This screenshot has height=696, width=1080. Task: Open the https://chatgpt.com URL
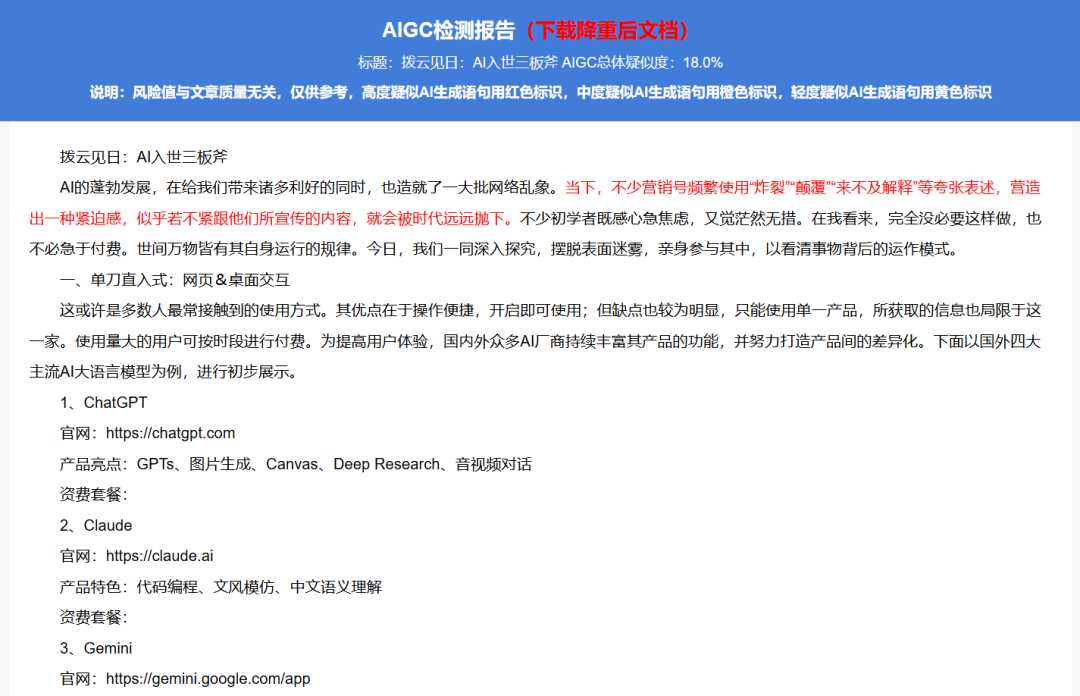[x=170, y=433]
